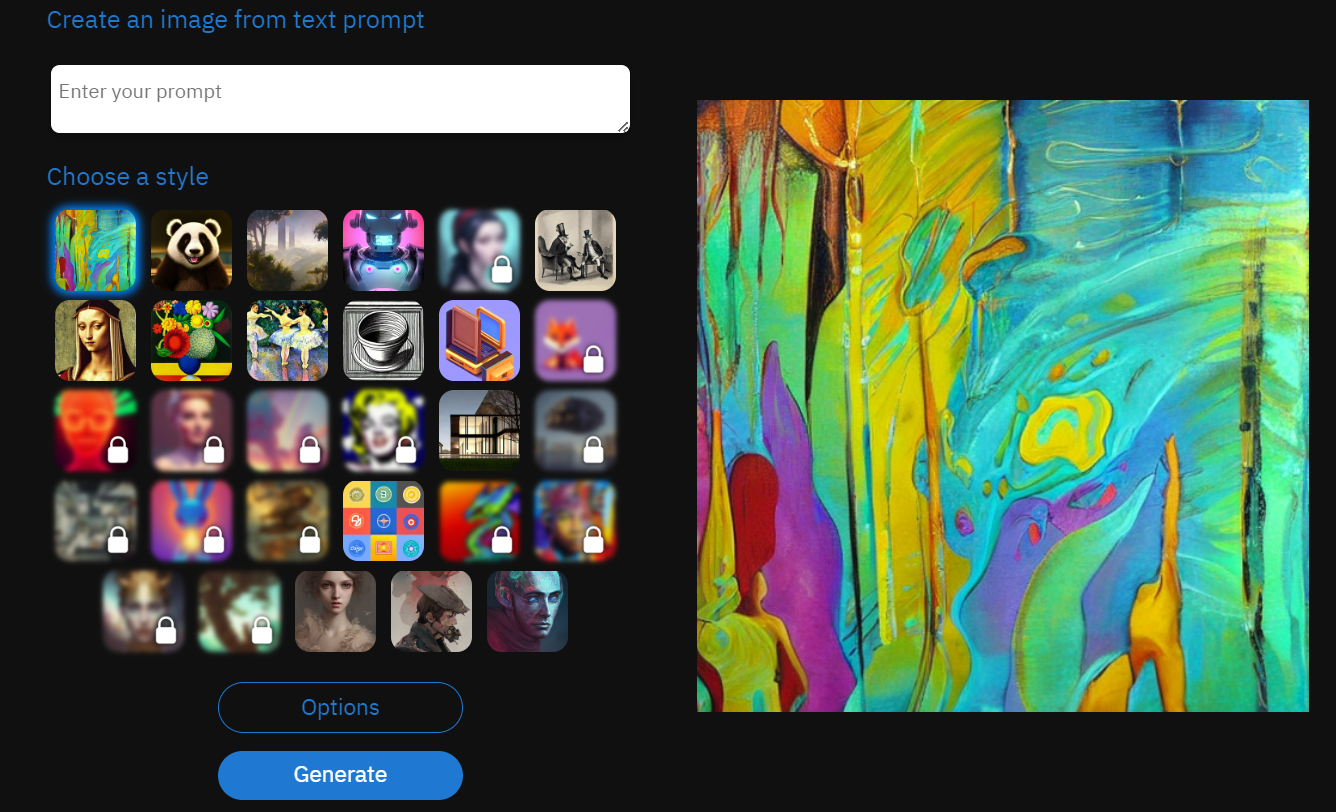Select the modern house architecture style

click(479, 430)
